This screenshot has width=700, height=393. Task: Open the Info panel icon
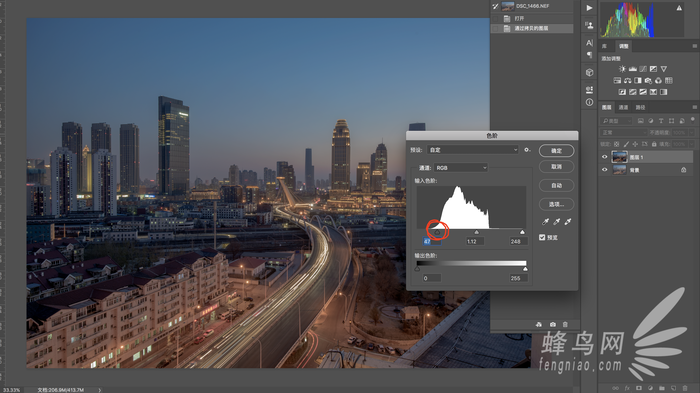pyautogui.click(x=589, y=102)
